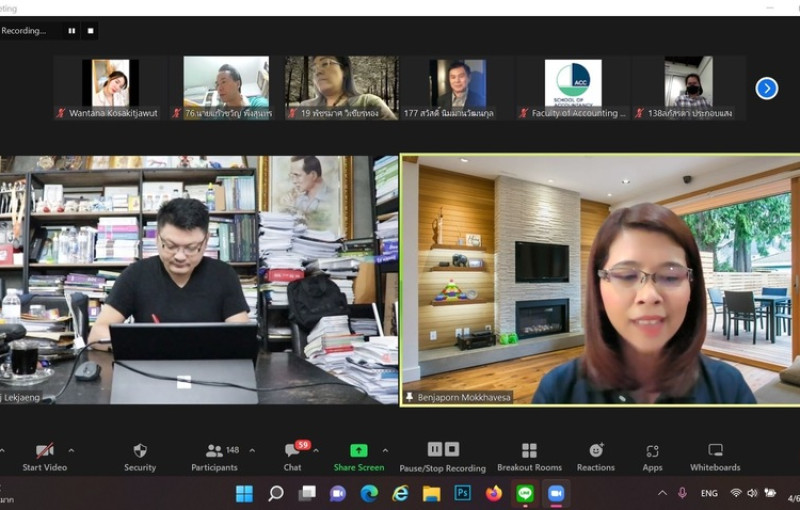Expand the caret next to Chat
The width and height of the screenshot is (800, 510).
click(315, 450)
